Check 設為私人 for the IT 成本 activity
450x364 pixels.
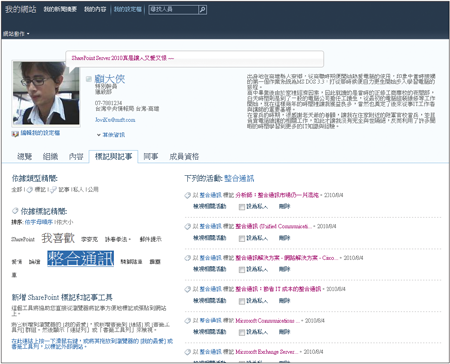242,301
